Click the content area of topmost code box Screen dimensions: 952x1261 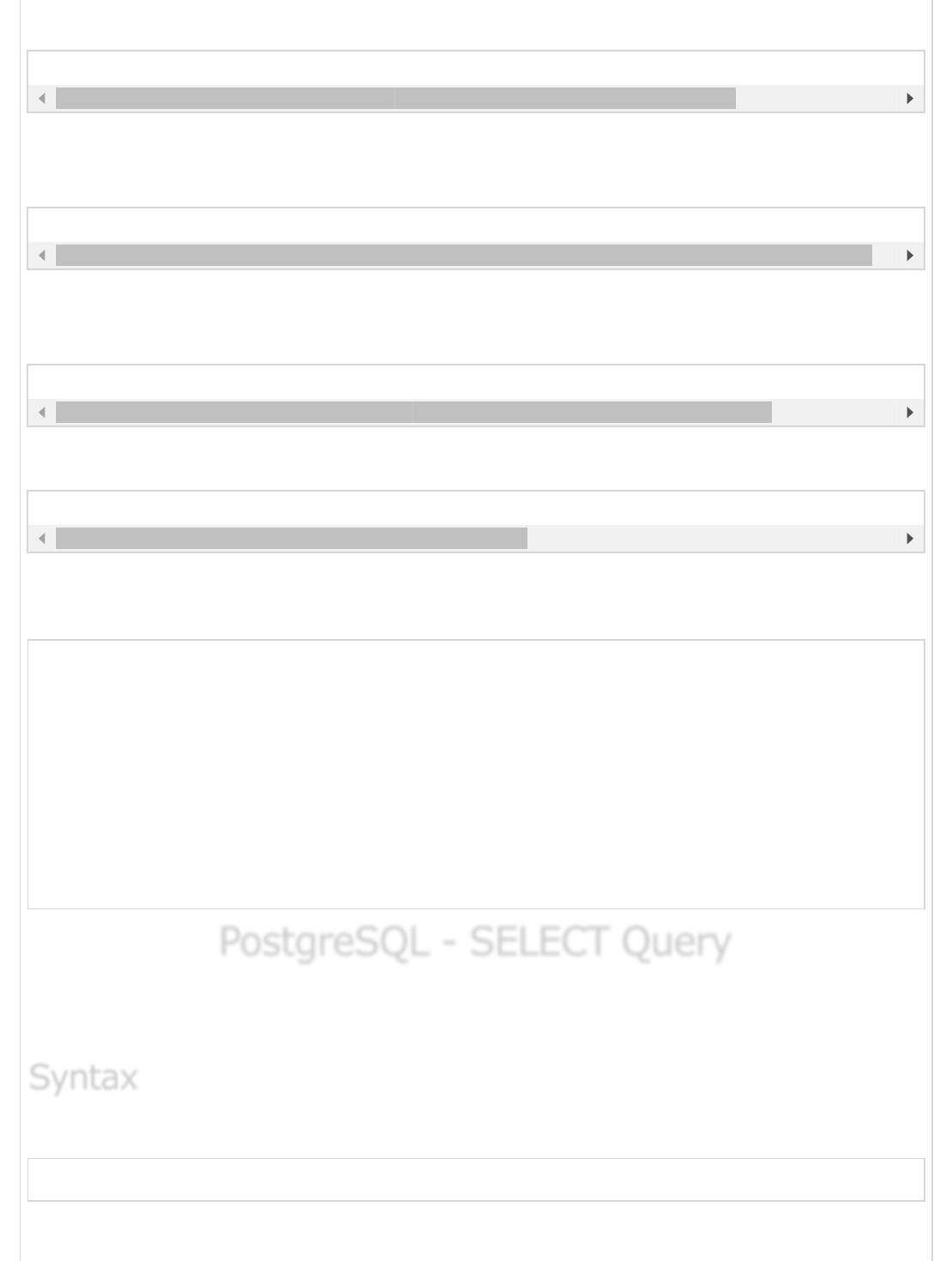point(476,69)
